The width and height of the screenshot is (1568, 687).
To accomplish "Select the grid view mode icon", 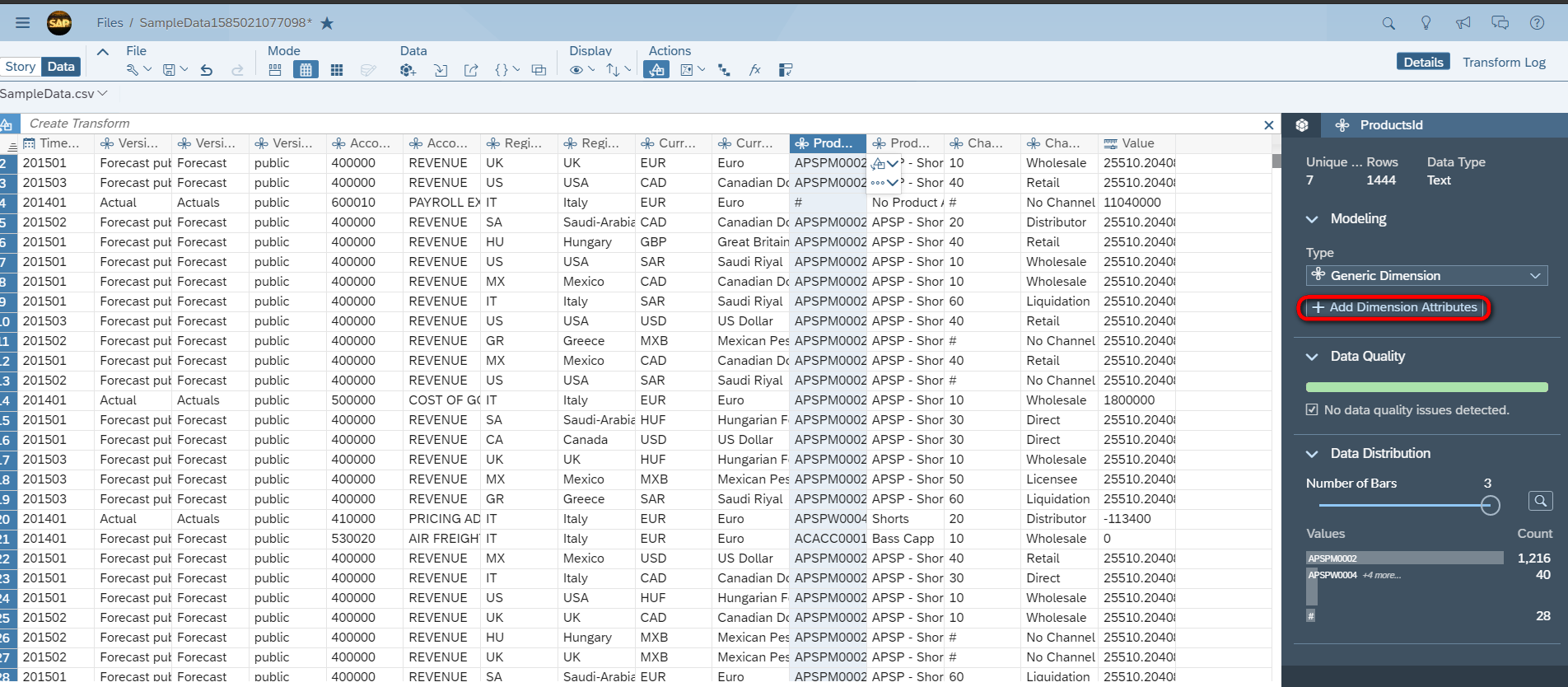I will [337, 70].
